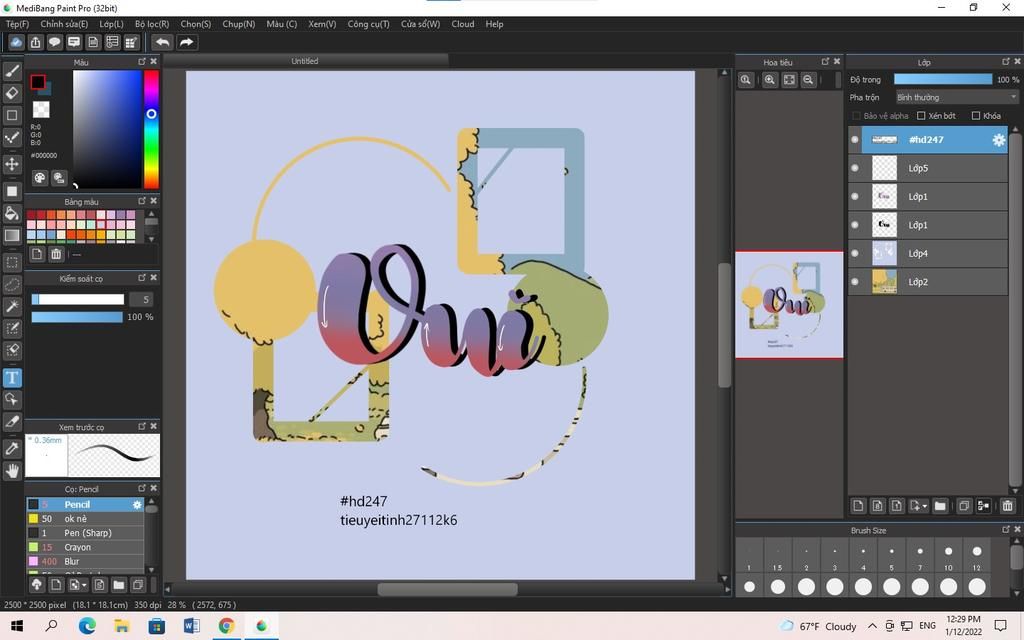Switch to the Untitled document tab

pos(305,61)
